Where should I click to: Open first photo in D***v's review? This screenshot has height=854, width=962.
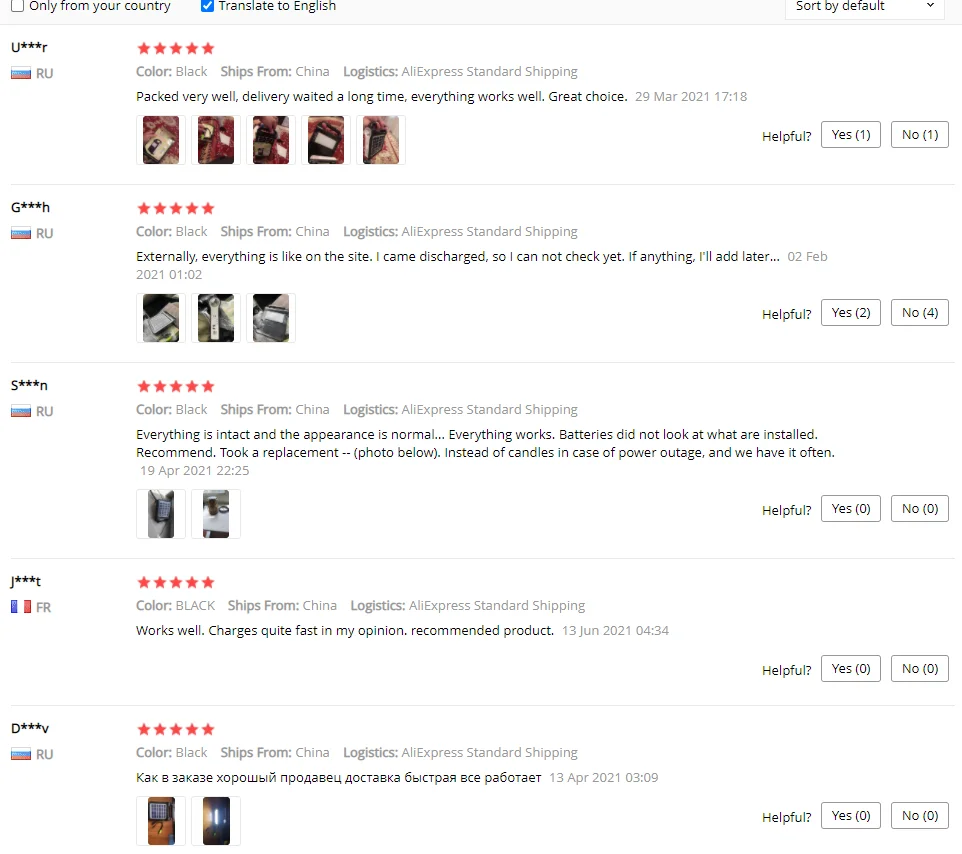point(161,821)
